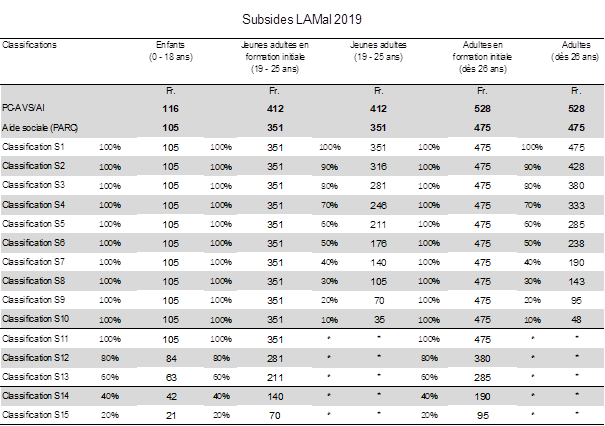
Task: Select the cell with value 21
Action: point(169,415)
